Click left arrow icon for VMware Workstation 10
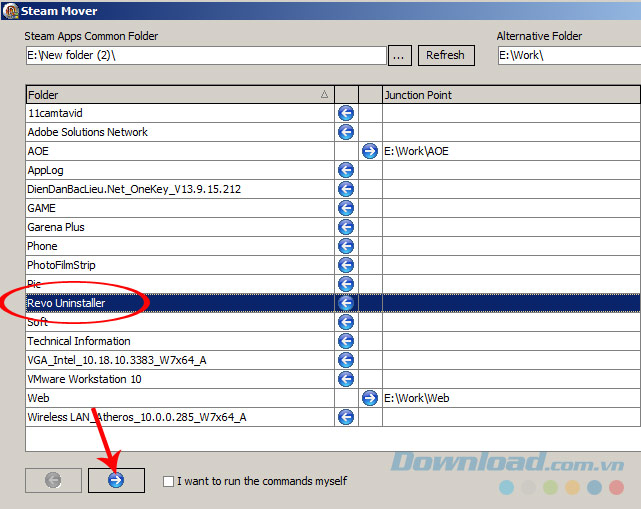Image resolution: width=641 pixels, height=509 pixels. (x=346, y=379)
